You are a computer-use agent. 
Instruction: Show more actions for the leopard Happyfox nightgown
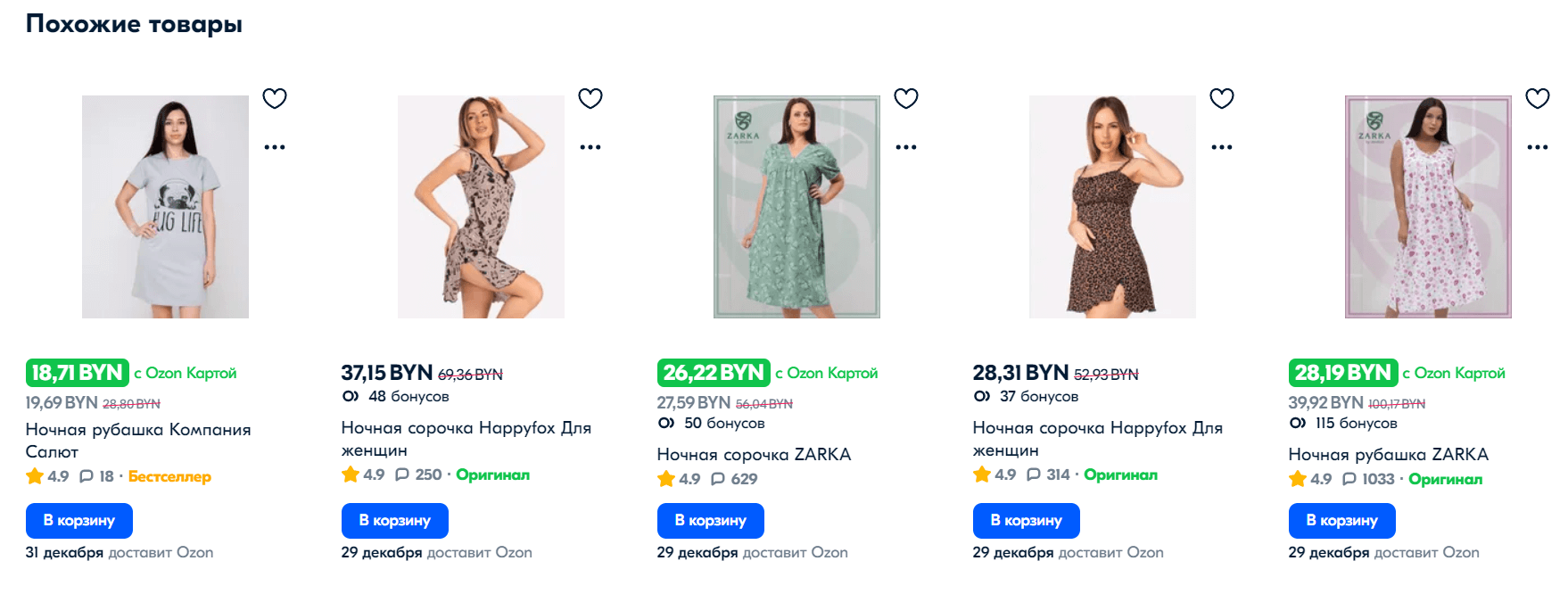pos(1222,147)
